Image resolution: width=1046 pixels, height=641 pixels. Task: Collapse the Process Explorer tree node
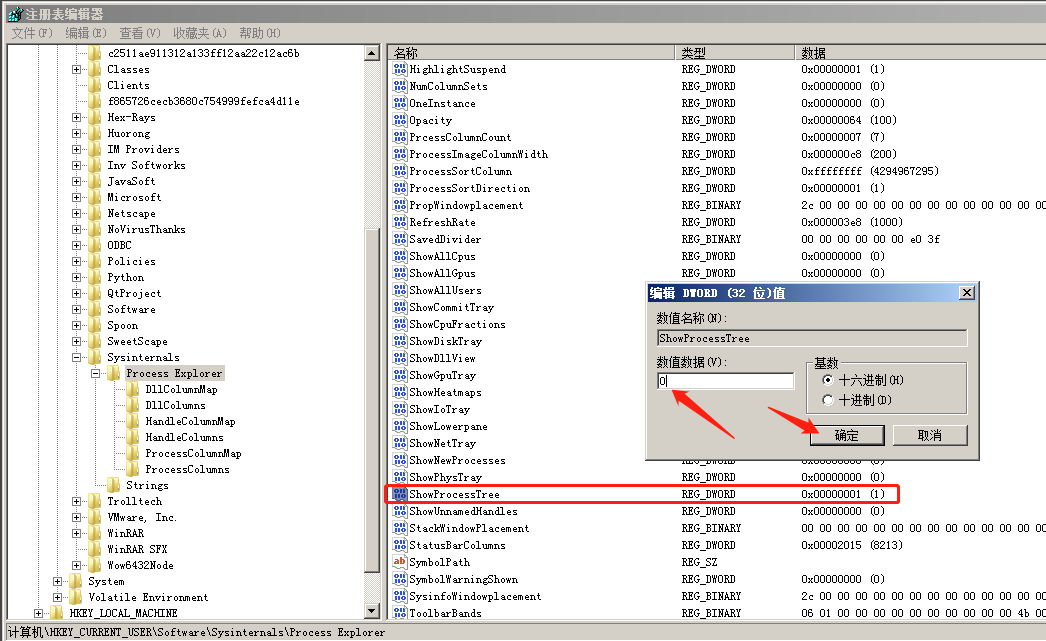[x=95, y=373]
